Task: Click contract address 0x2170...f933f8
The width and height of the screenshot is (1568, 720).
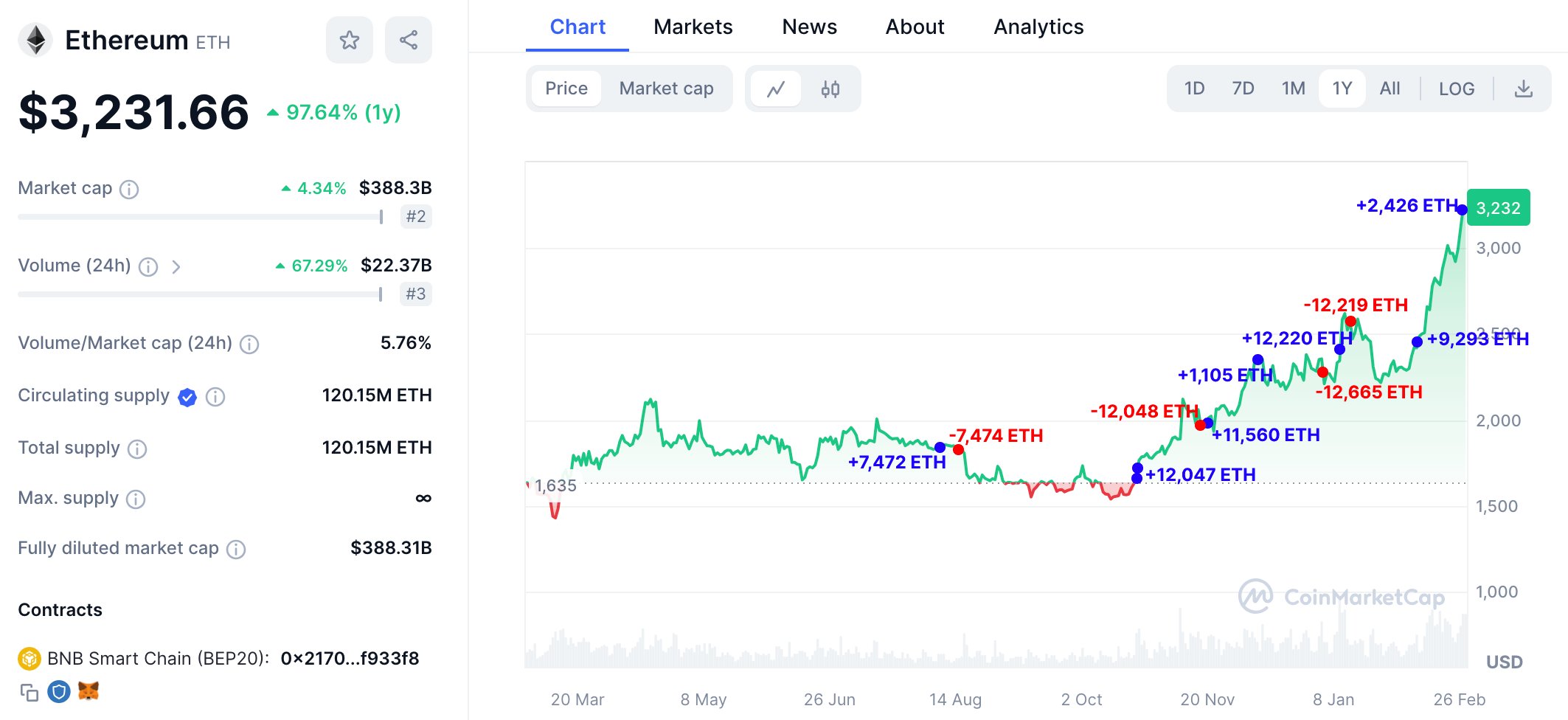Action: point(350,658)
